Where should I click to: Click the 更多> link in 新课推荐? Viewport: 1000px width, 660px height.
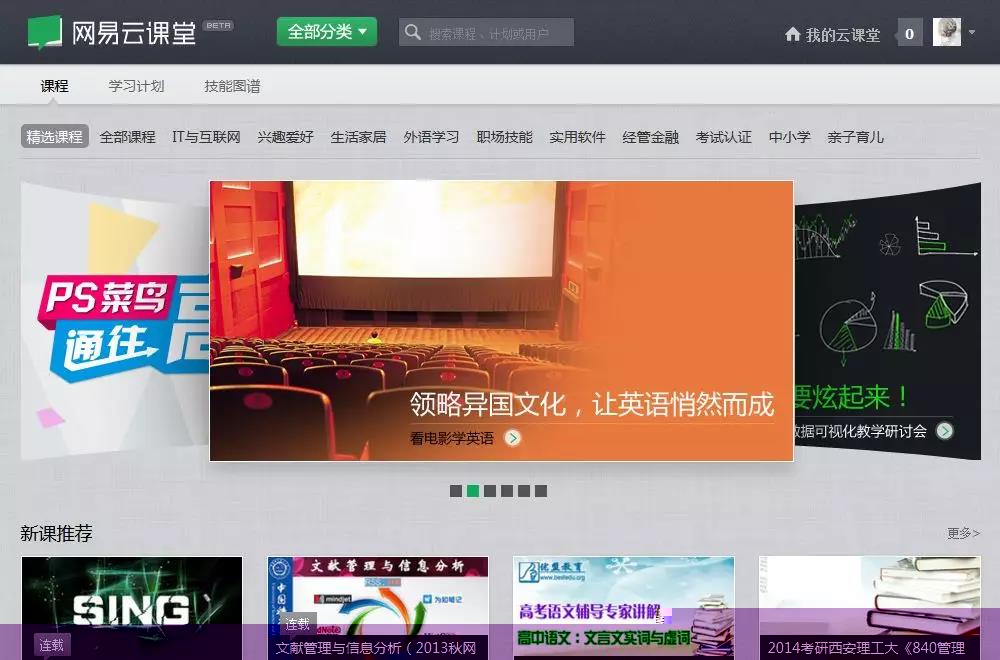963,532
